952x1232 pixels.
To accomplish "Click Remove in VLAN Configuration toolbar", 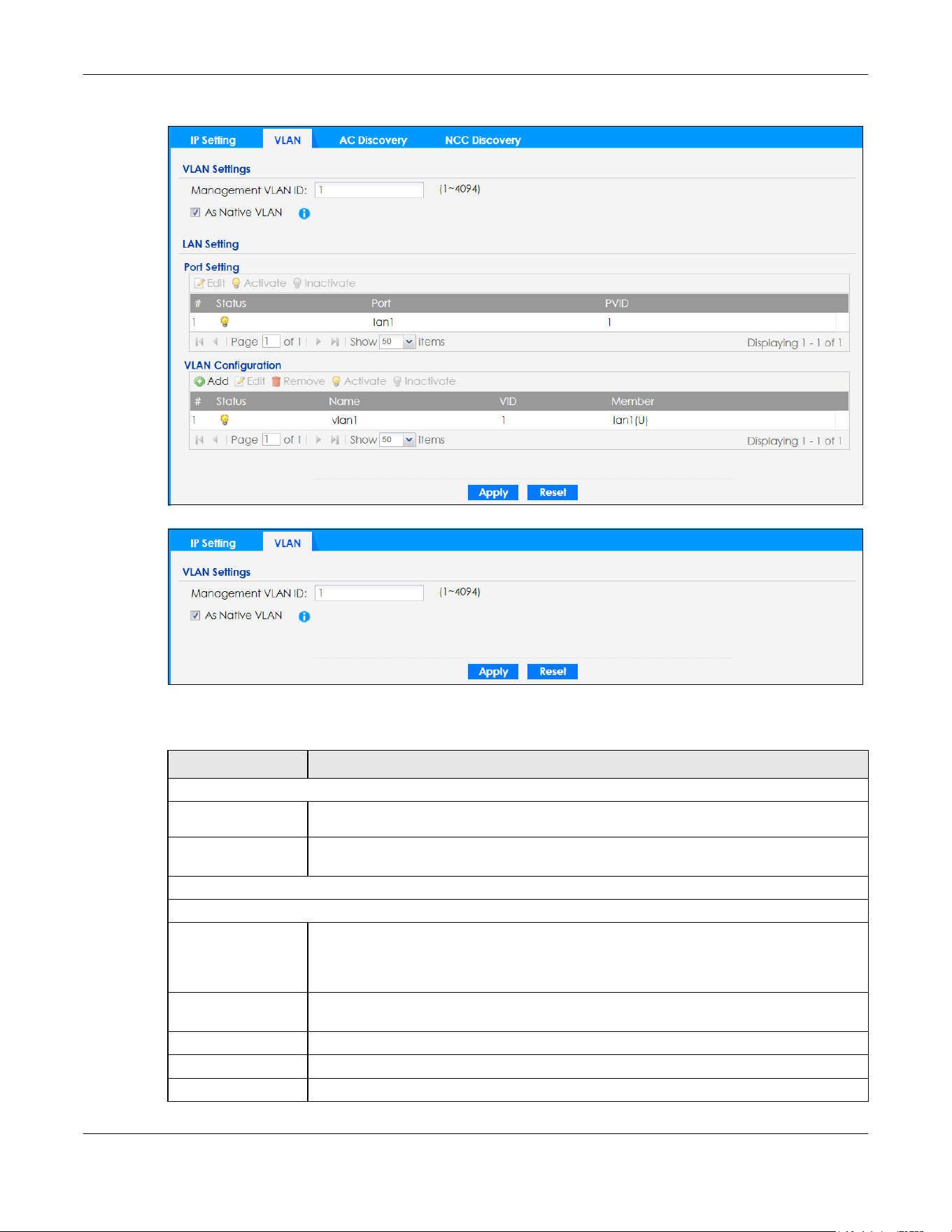I will pyautogui.click(x=299, y=381).
